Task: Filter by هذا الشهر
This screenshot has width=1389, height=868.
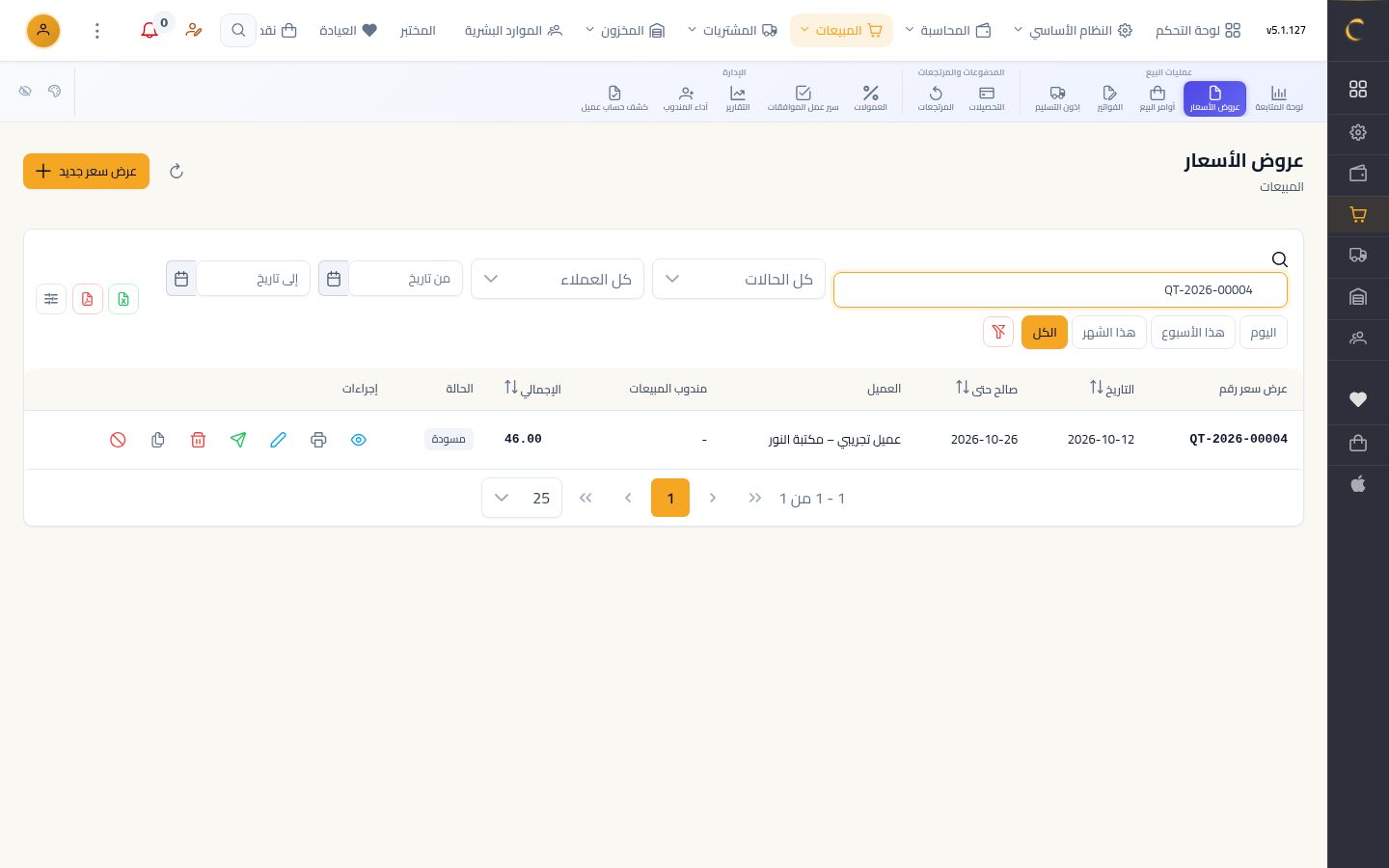Action: point(1109,332)
